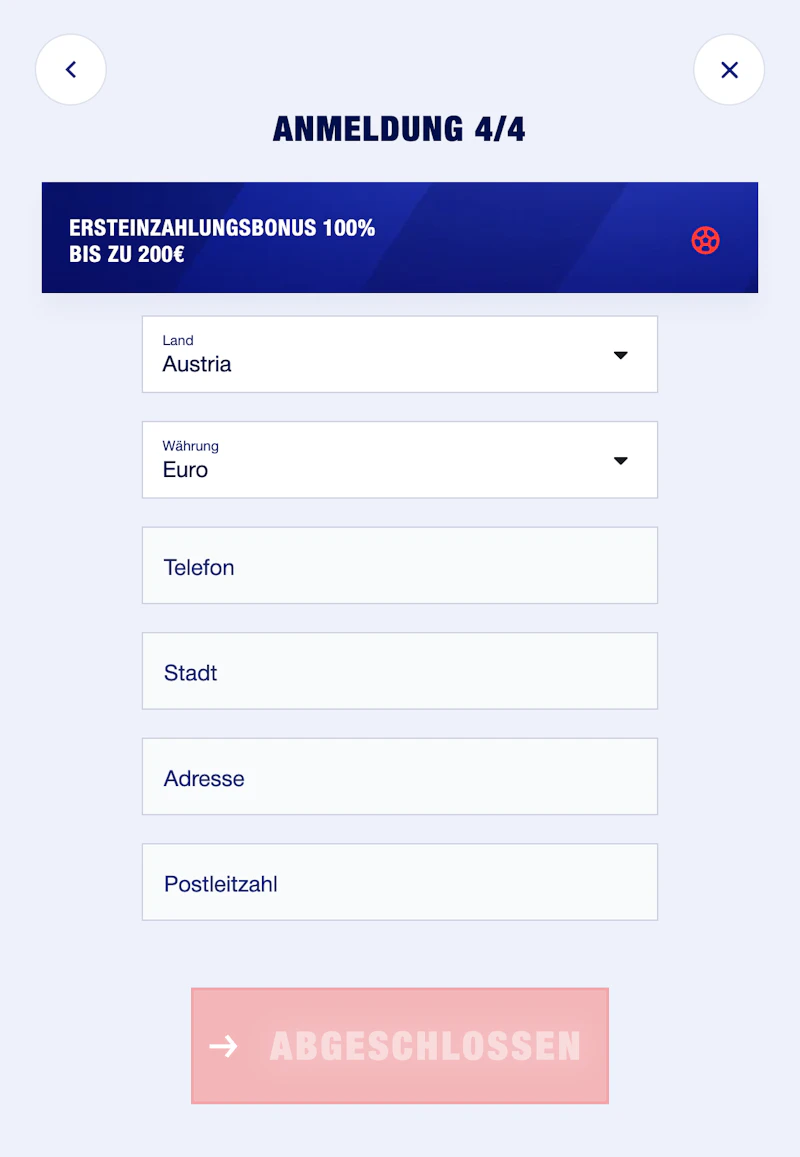This screenshot has width=800, height=1157.
Task: Click the BIS ZU 200€ bonus text
Action: click(x=127, y=254)
